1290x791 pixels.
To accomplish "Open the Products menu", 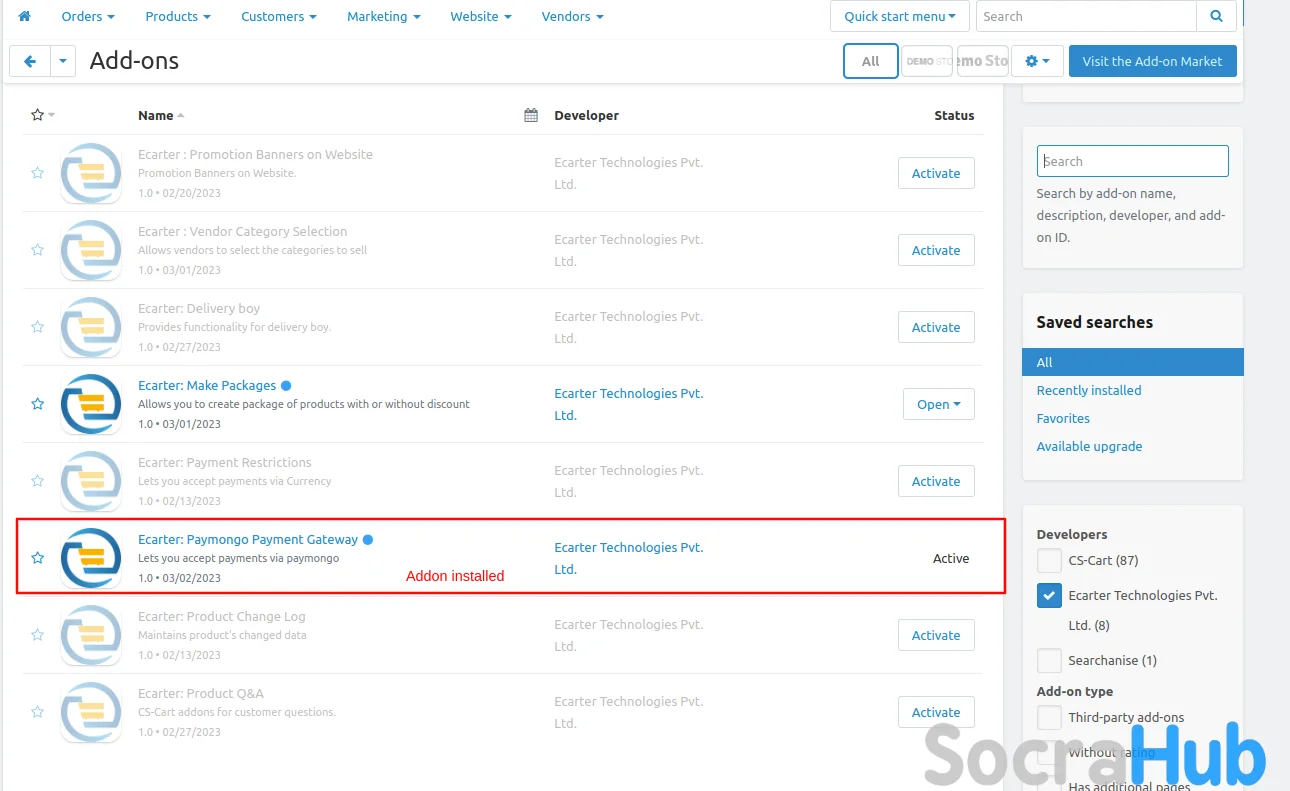I will 178,16.
